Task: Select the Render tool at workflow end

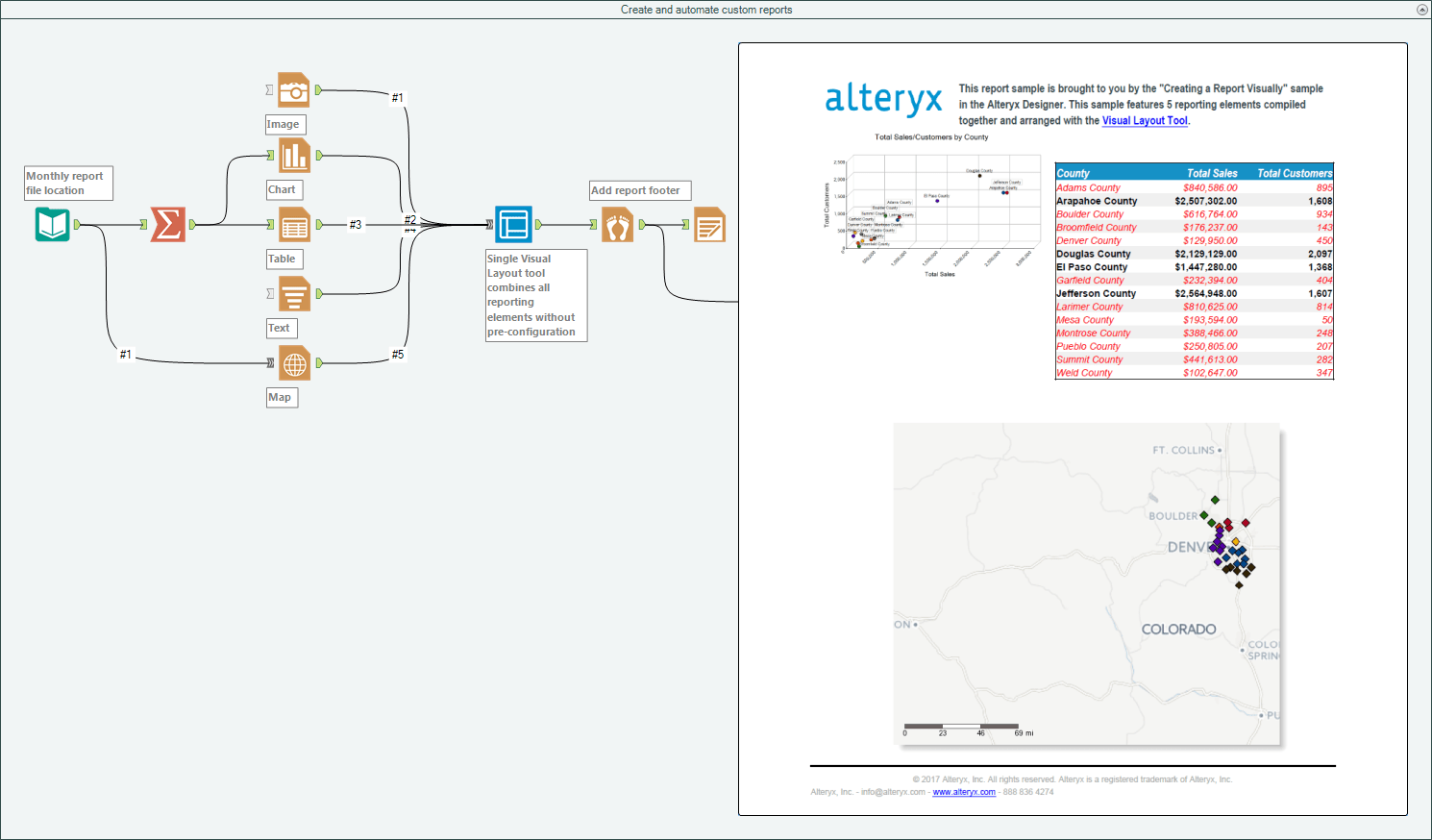Action: tap(708, 224)
